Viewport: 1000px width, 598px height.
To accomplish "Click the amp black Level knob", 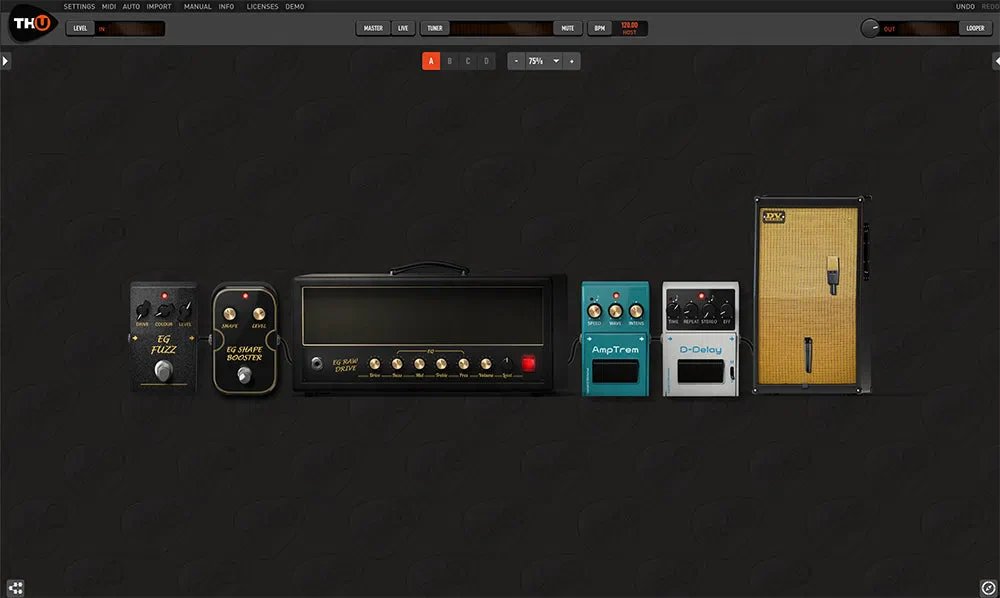I will coord(506,363).
